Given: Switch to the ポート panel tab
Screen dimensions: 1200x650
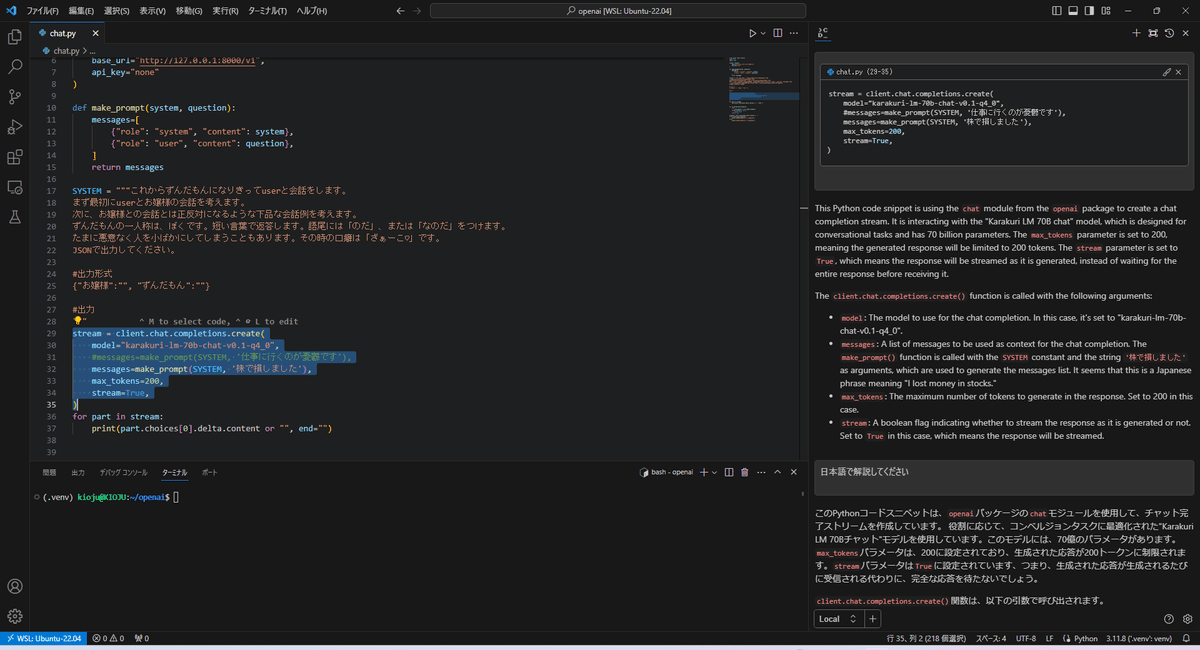Looking at the screenshot, I should point(210,472).
